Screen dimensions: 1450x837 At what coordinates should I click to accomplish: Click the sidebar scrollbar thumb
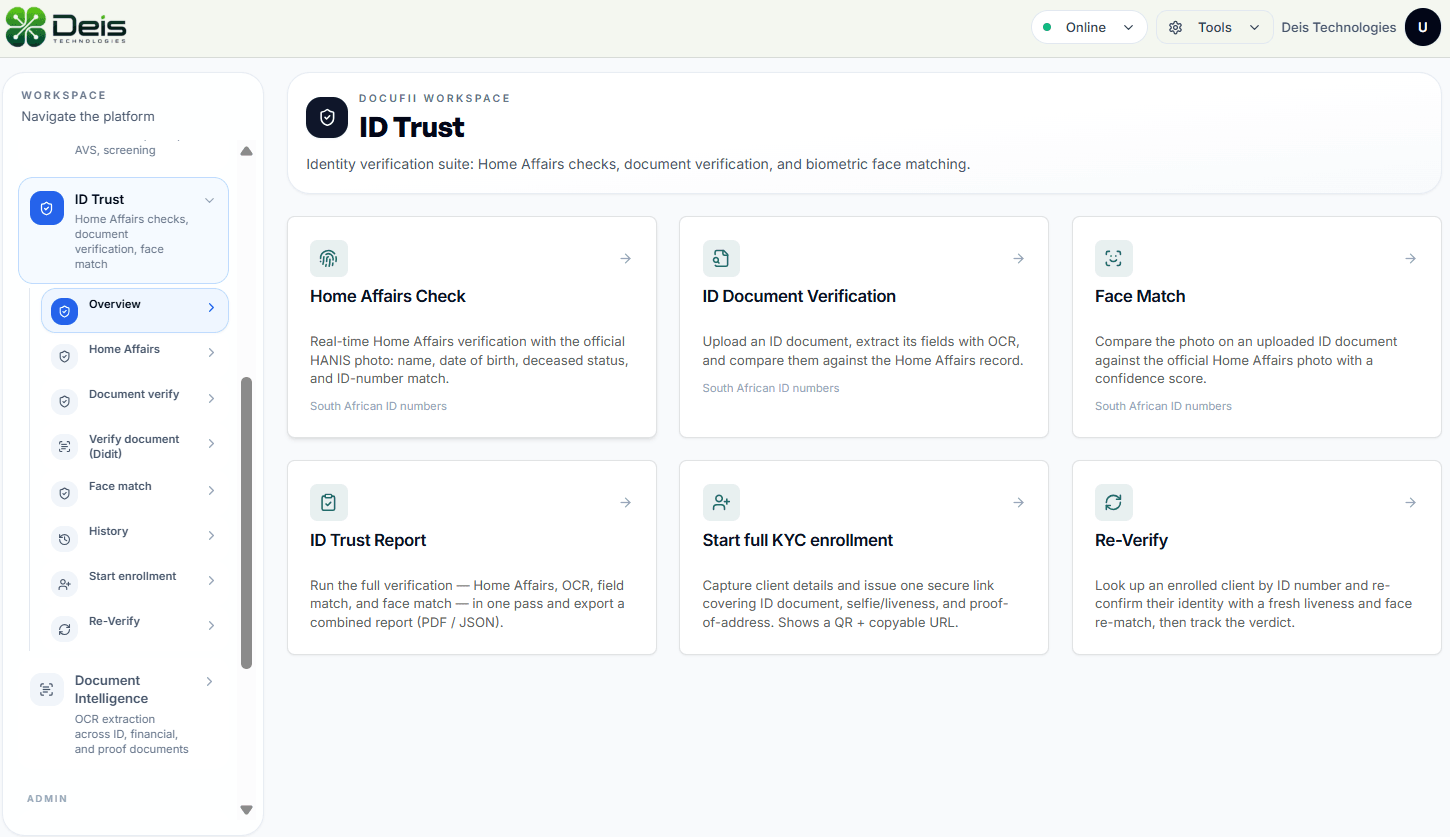(247, 522)
